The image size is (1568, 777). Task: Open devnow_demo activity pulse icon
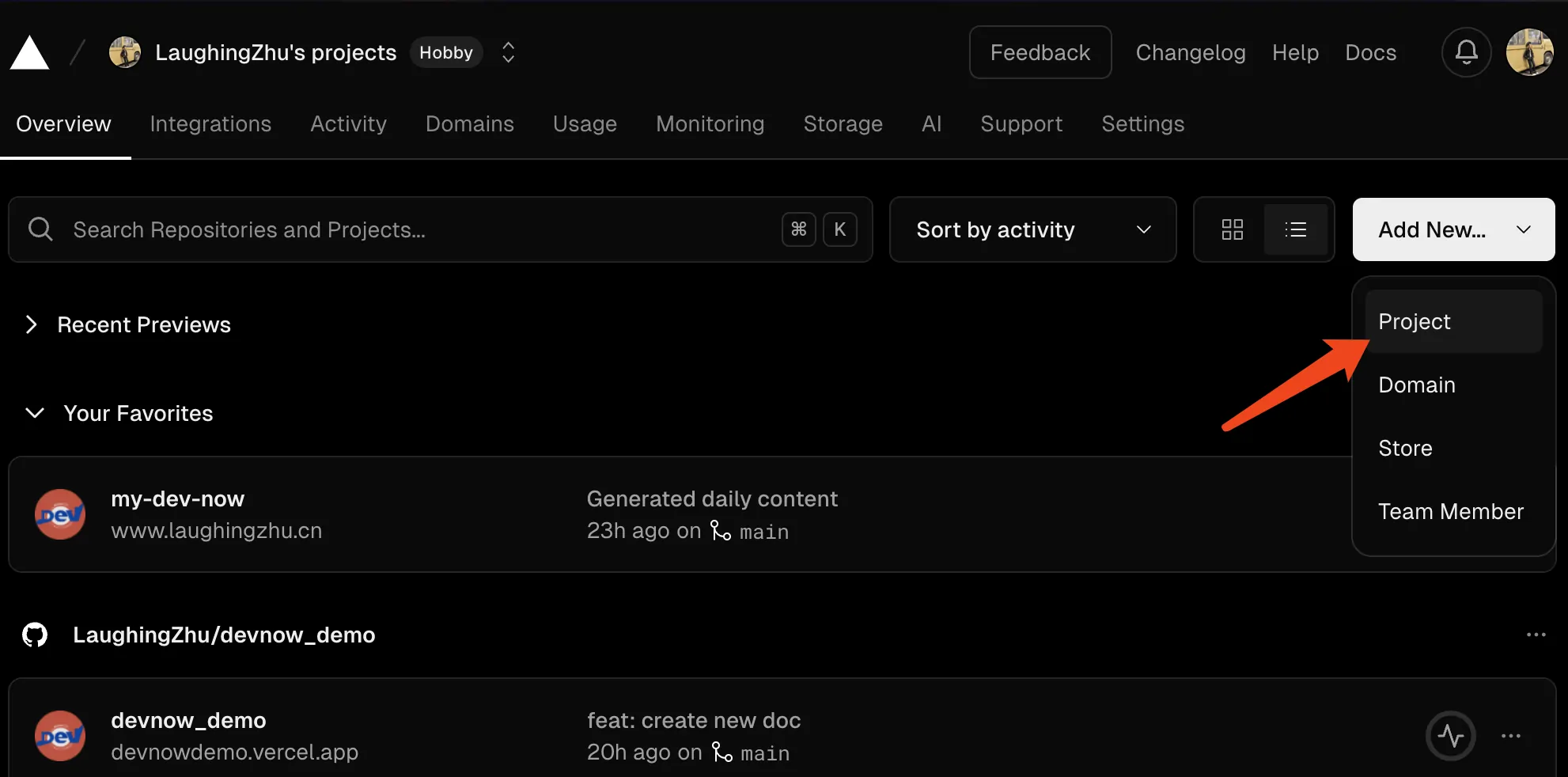(1450, 736)
